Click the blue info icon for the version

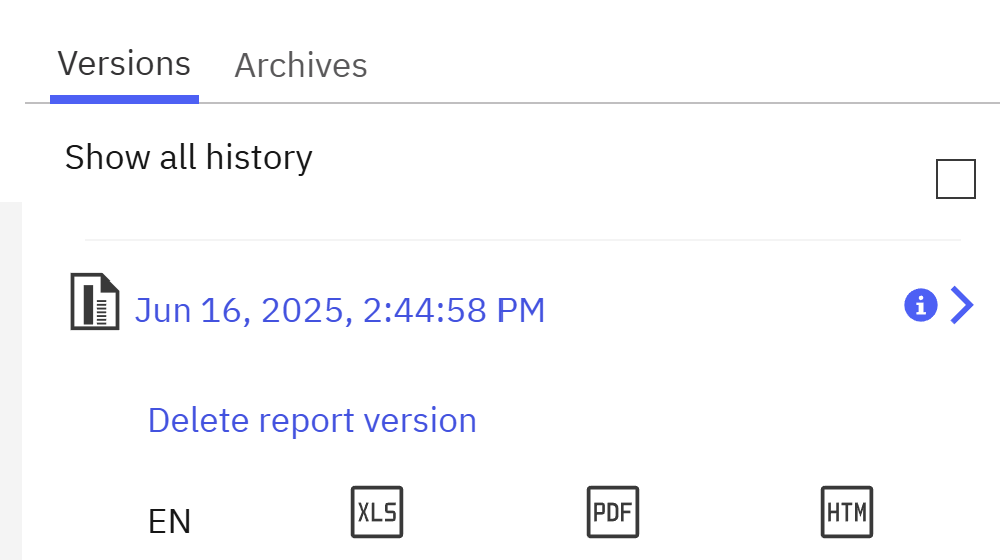pos(920,305)
